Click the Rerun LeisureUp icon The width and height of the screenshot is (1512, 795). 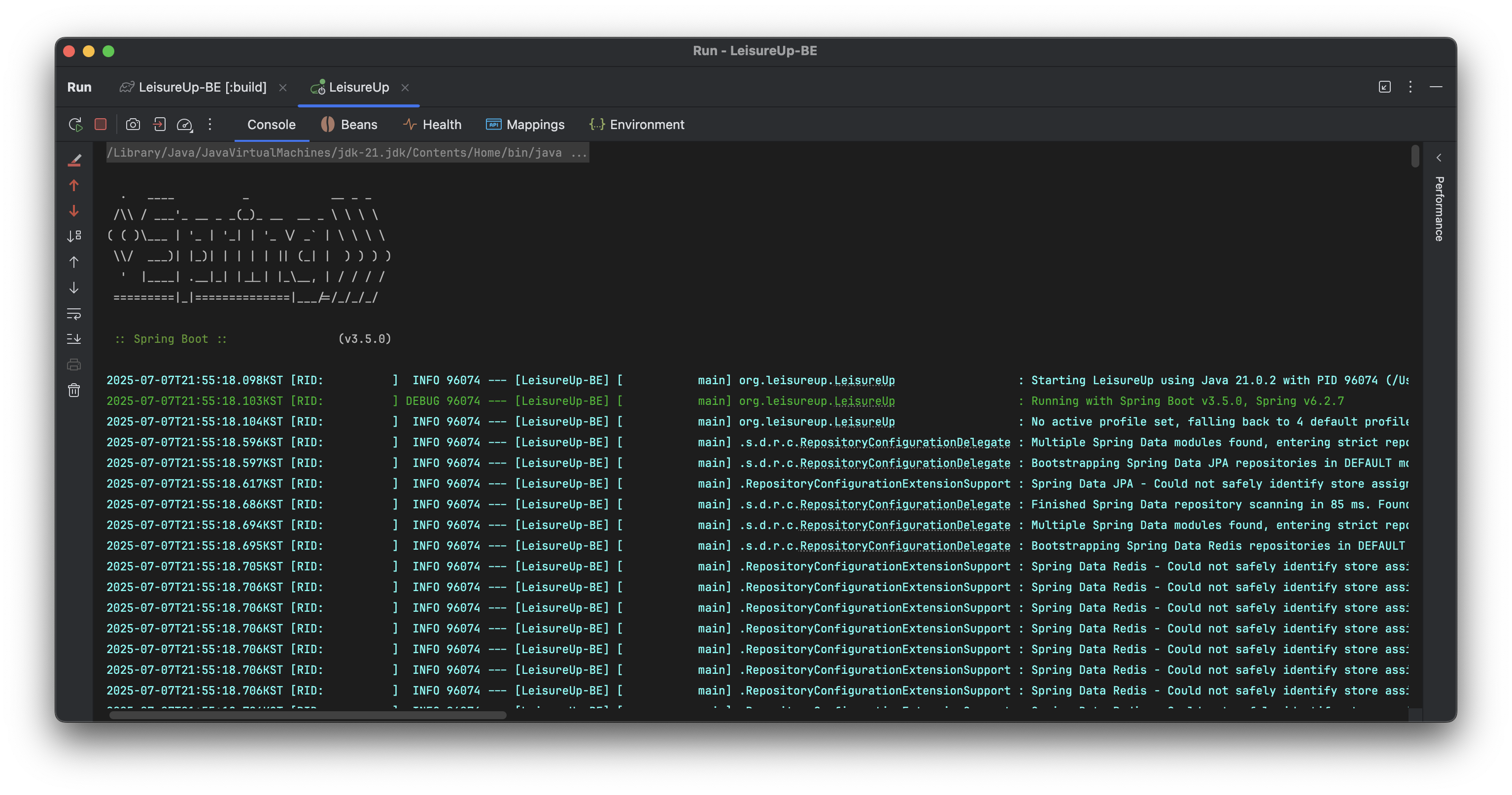(x=75, y=125)
